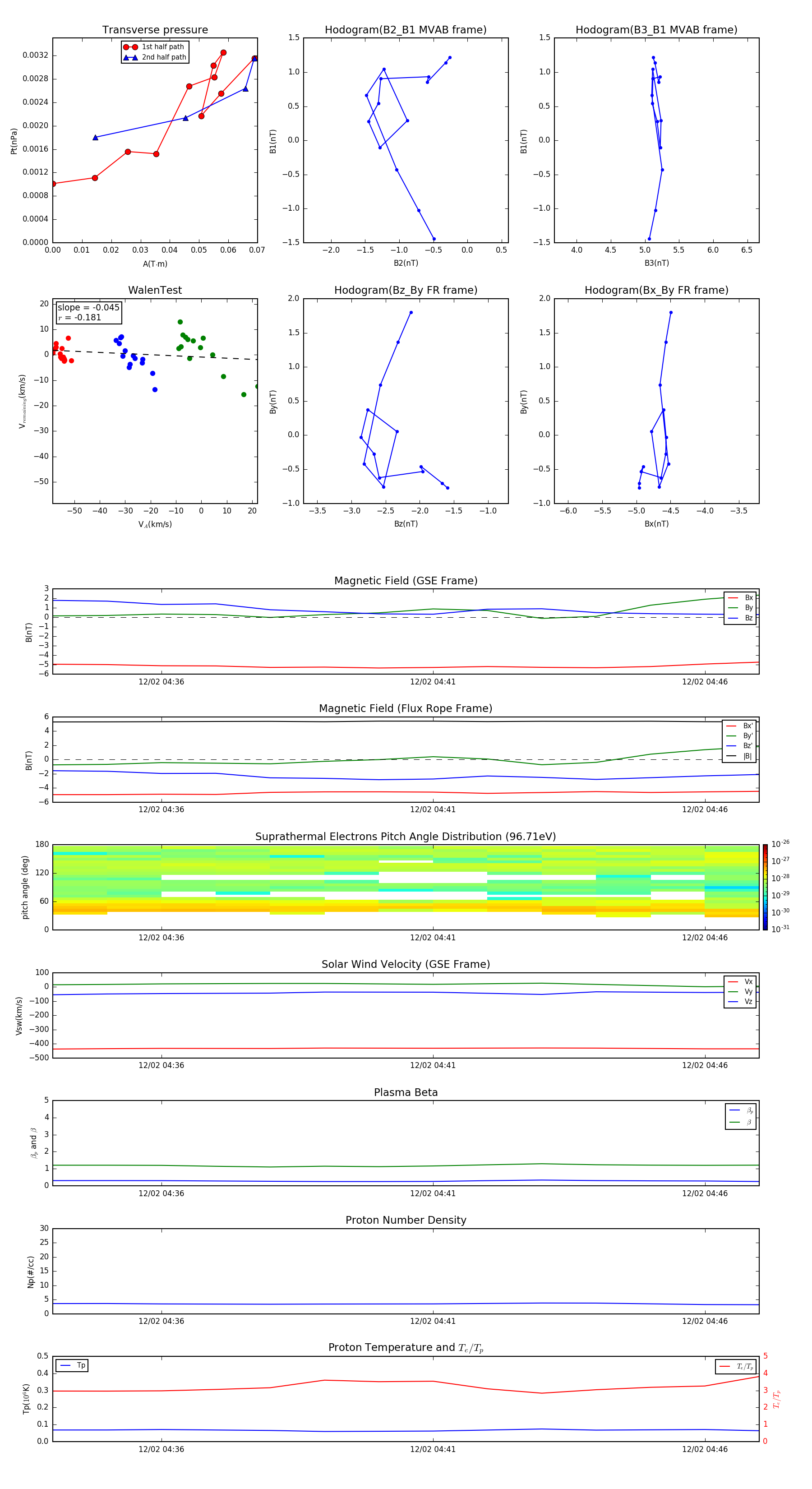Click the "Hodogram(B2_B1 MVAB frame)" title

pyautogui.click(x=406, y=30)
